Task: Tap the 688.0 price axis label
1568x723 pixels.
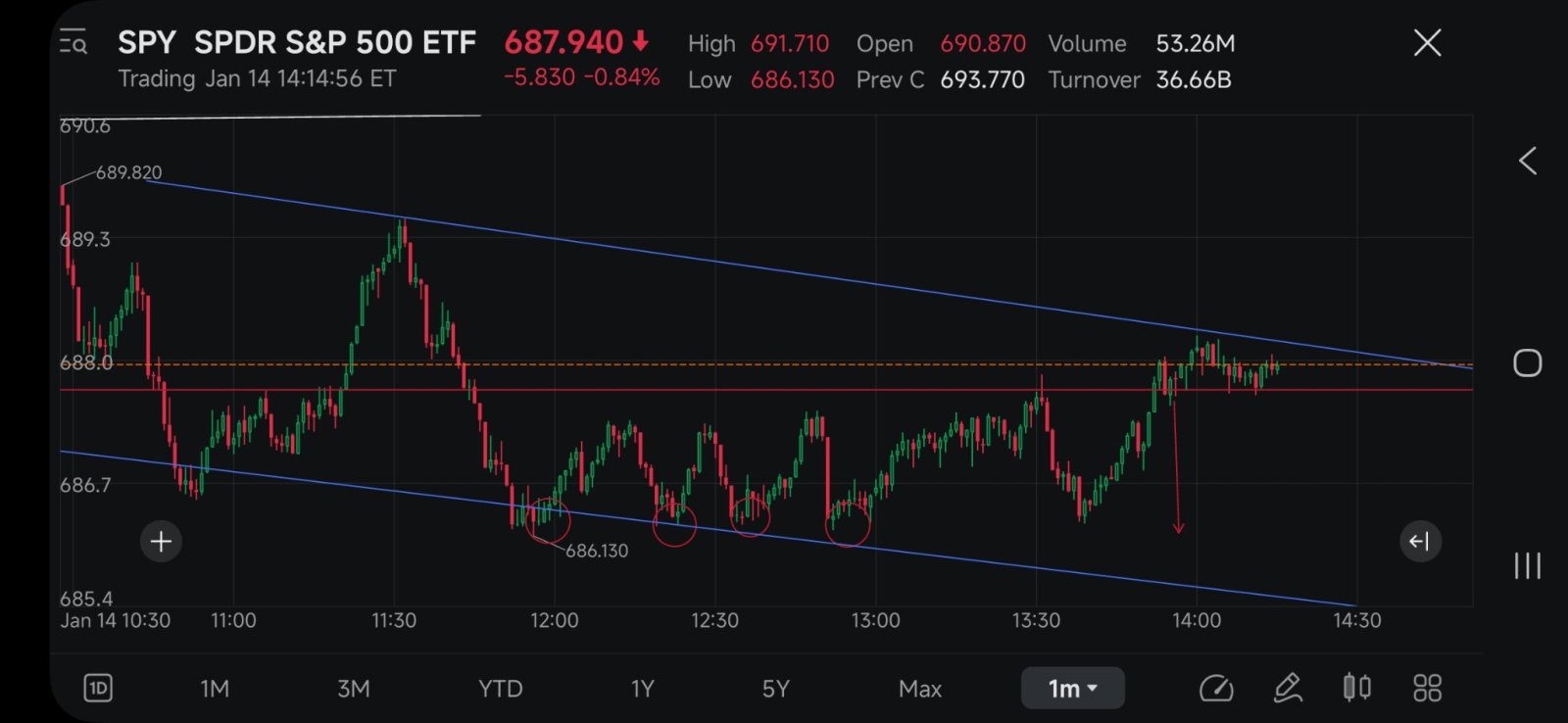Action: (86, 362)
